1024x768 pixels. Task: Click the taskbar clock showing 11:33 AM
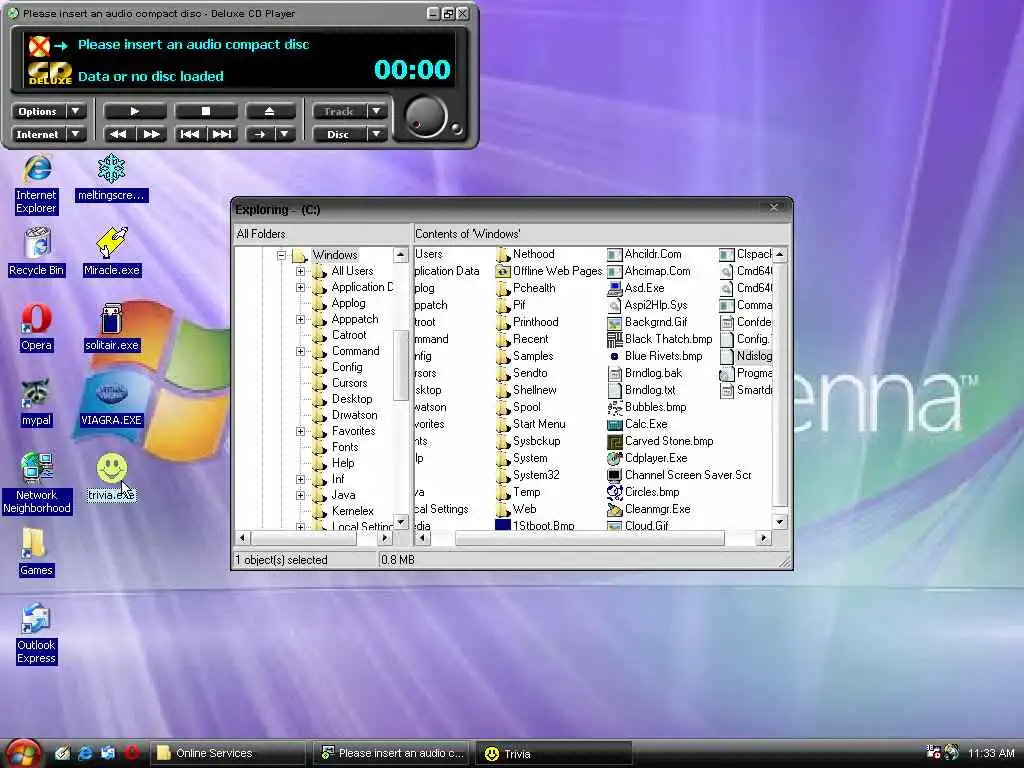tap(991, 753)
